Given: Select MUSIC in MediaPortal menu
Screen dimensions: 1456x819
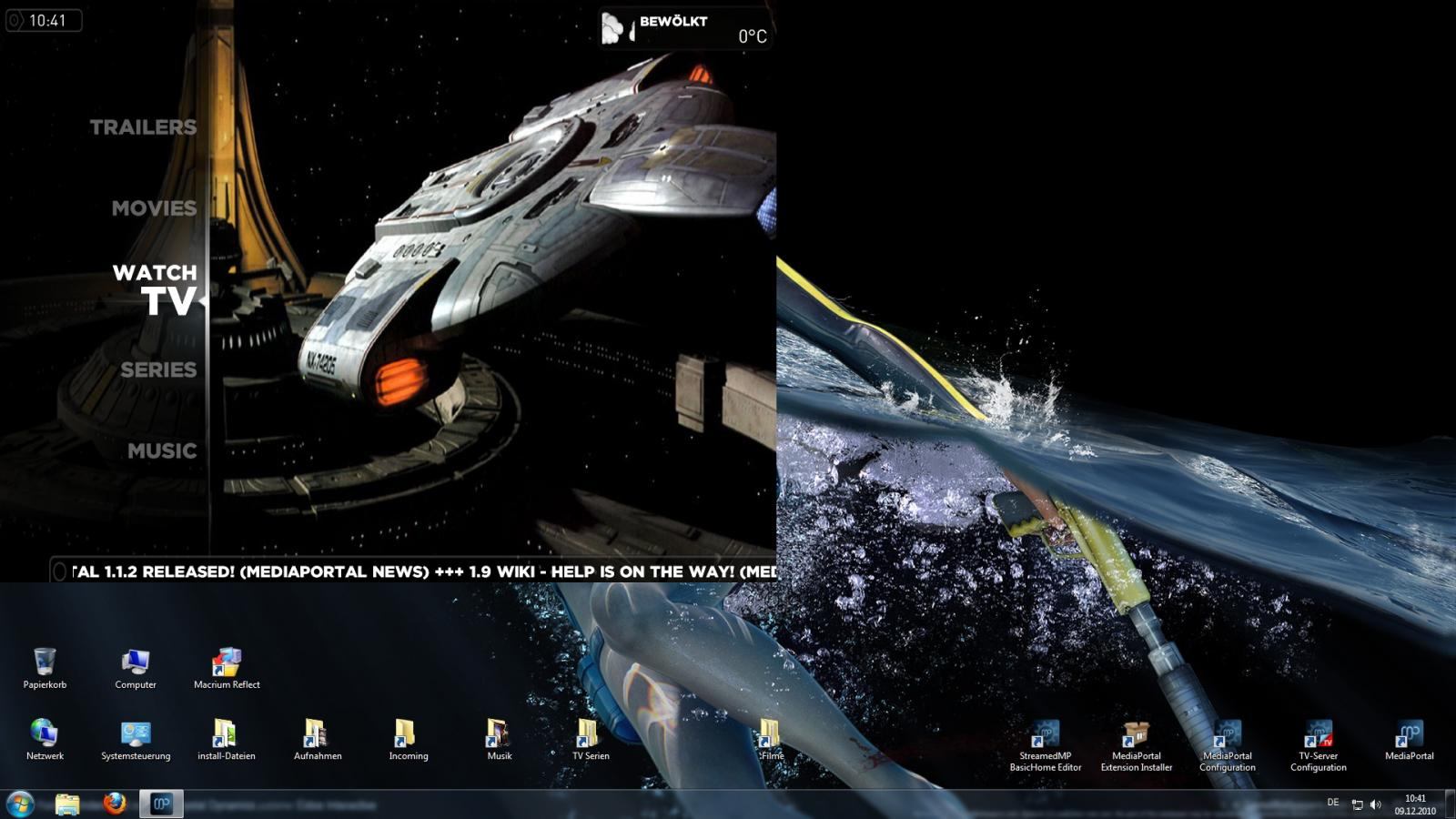Looking at the screenshot, I should (x=162, y=450).
